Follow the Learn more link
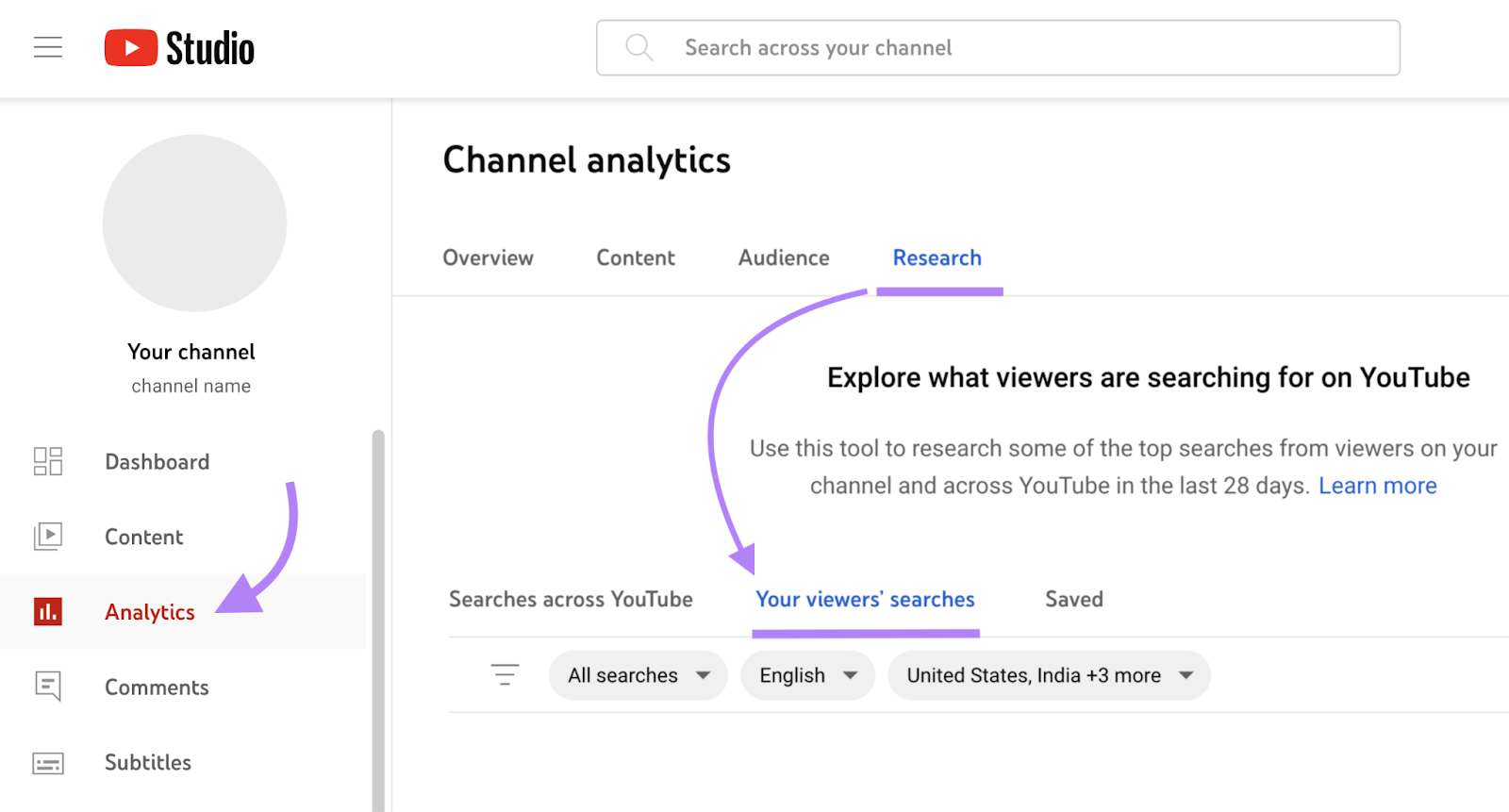The image size is (1509, 812). (x=1377, y=486)
